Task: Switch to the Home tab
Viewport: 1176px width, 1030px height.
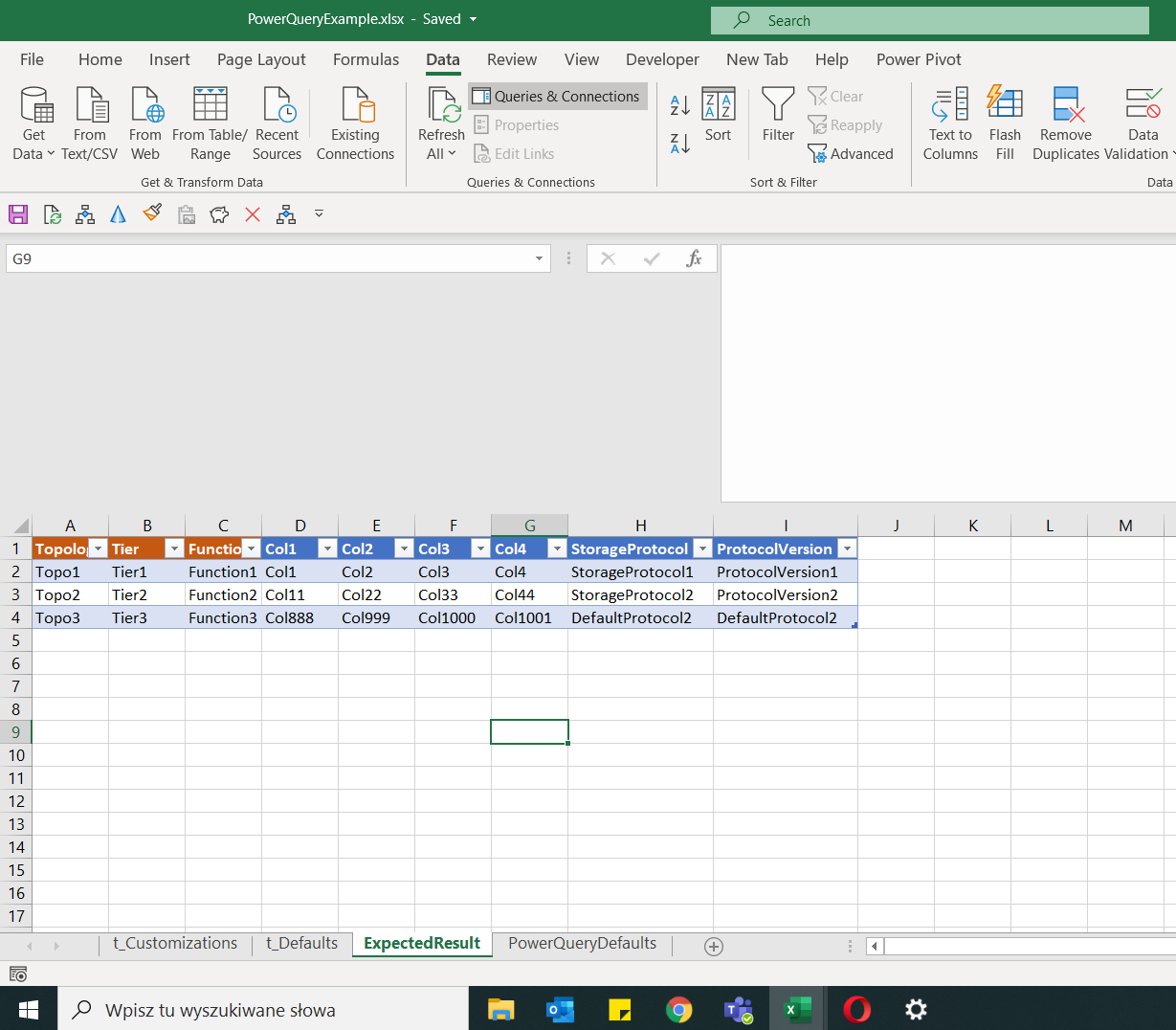Action: (100, 59)
